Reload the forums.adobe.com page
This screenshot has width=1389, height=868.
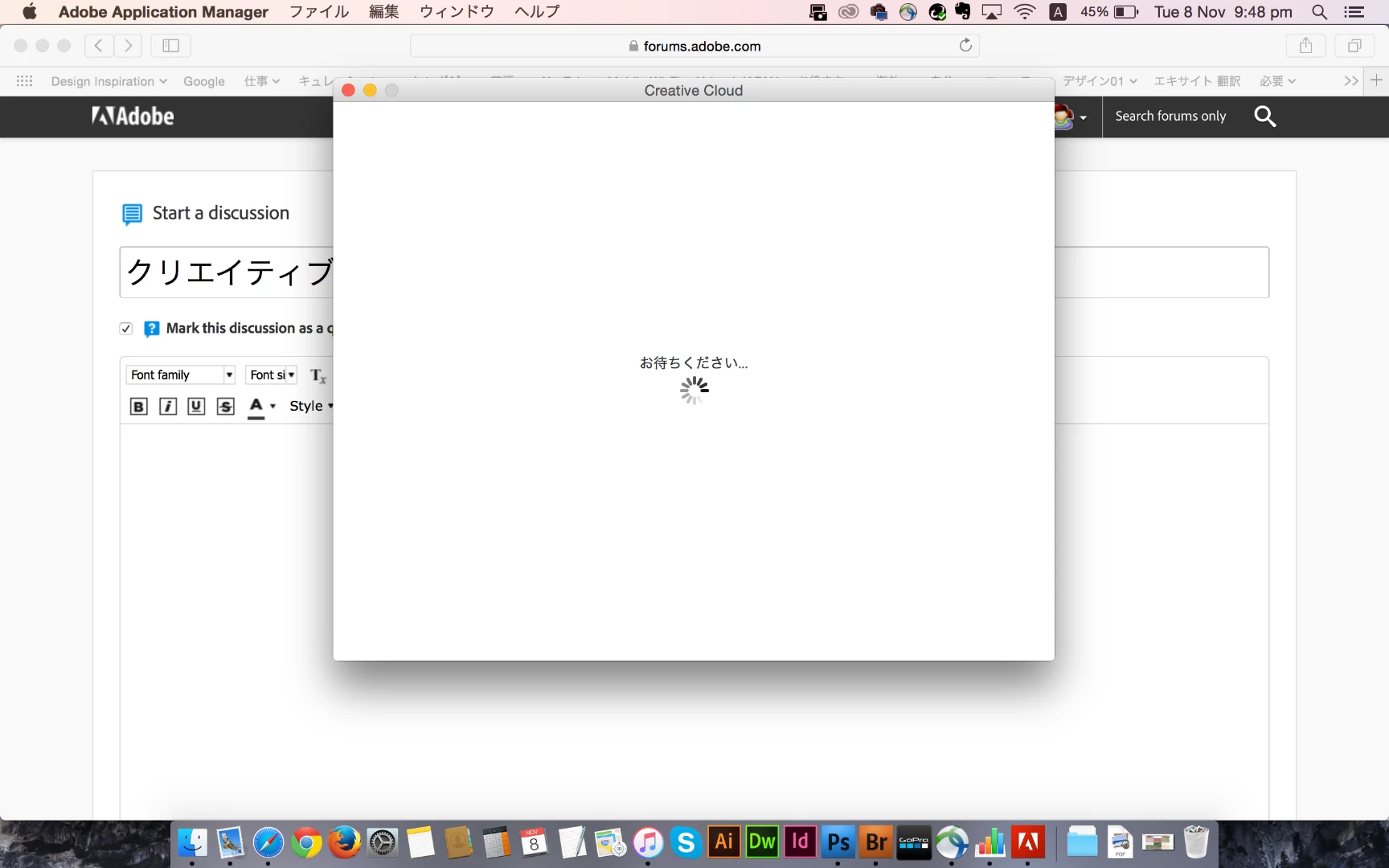point(965,45)
